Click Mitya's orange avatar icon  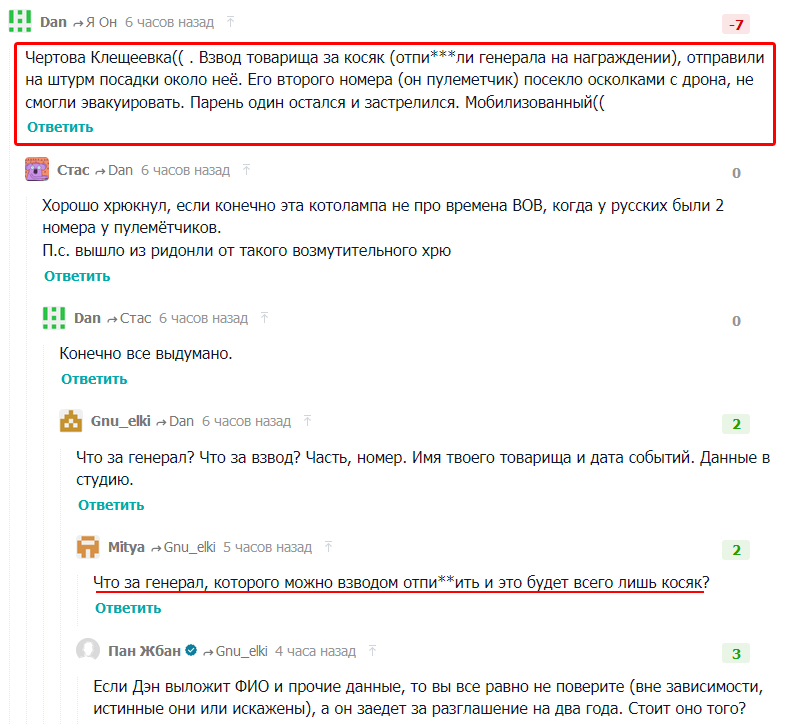click(88, 547)
